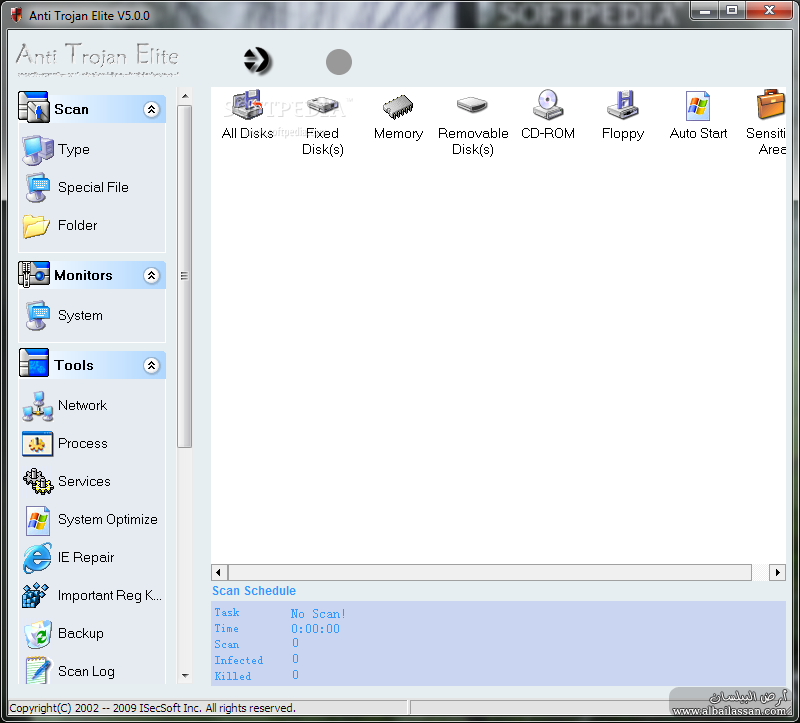
Task: Open the Backup recycle icon
Action: click(38, 634)
